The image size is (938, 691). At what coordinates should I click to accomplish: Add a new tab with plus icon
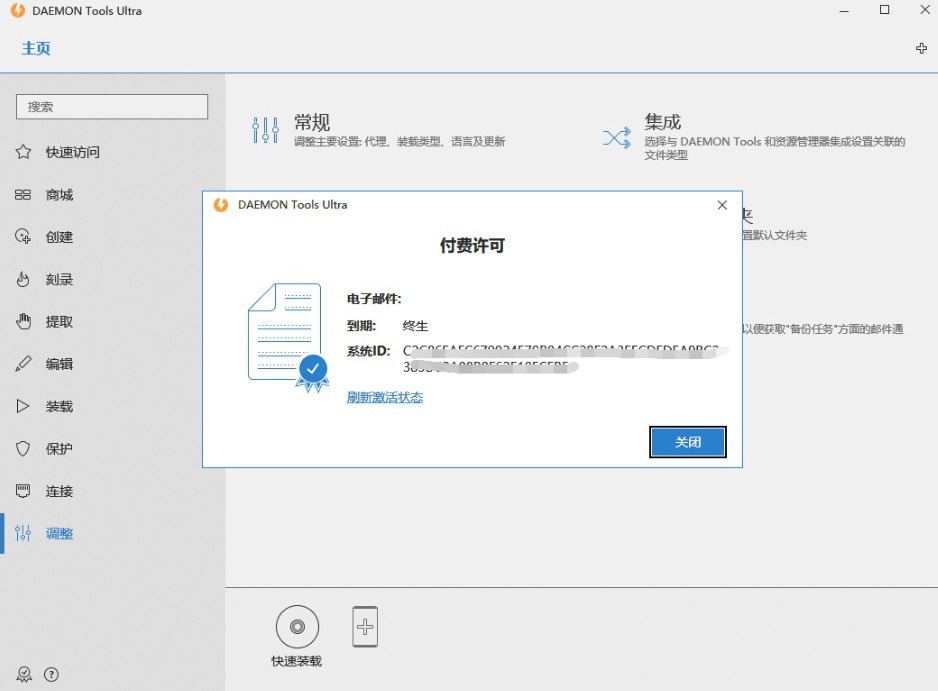coord(921,48)
